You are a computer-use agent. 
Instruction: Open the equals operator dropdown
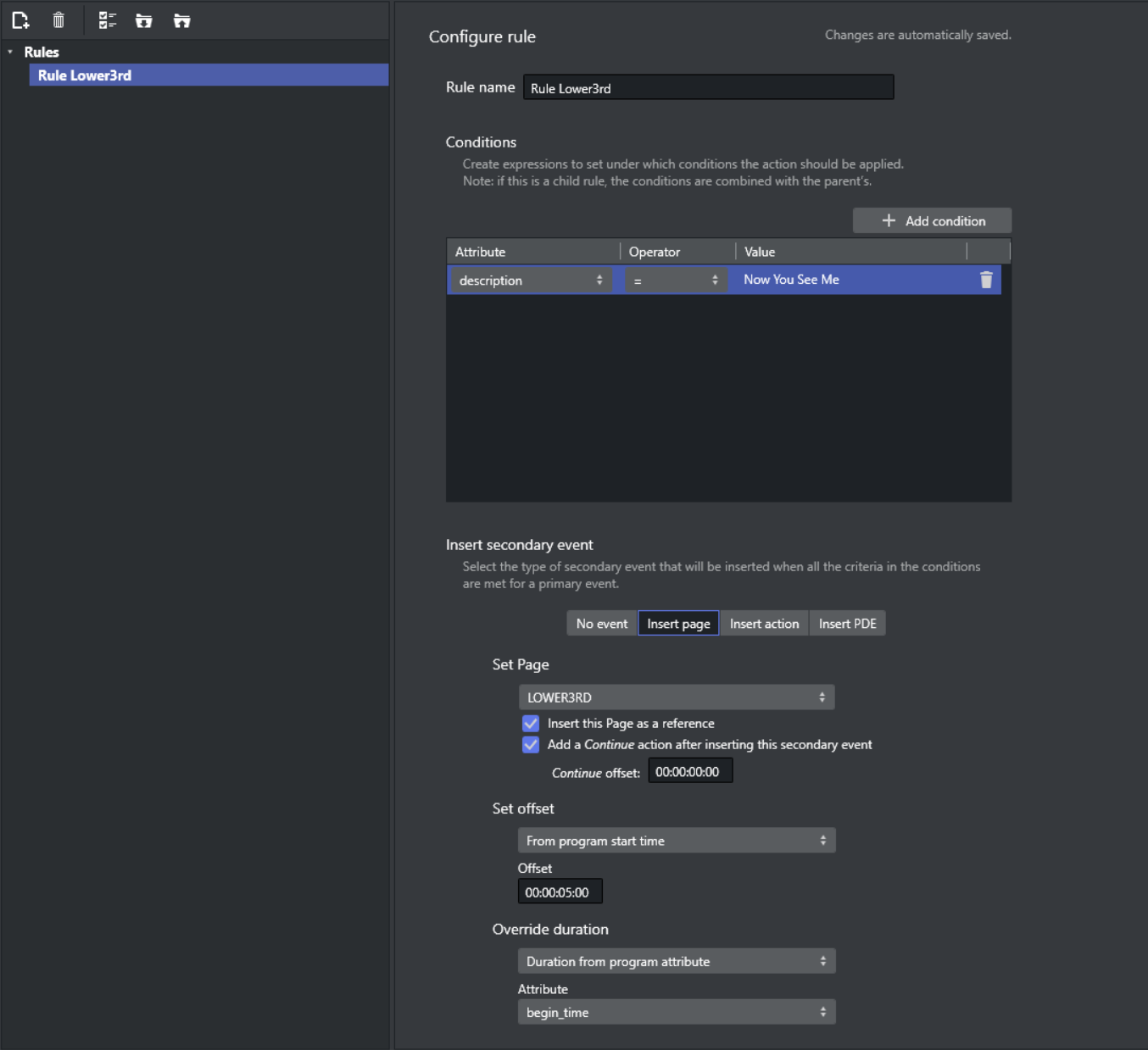click(676, 281)
